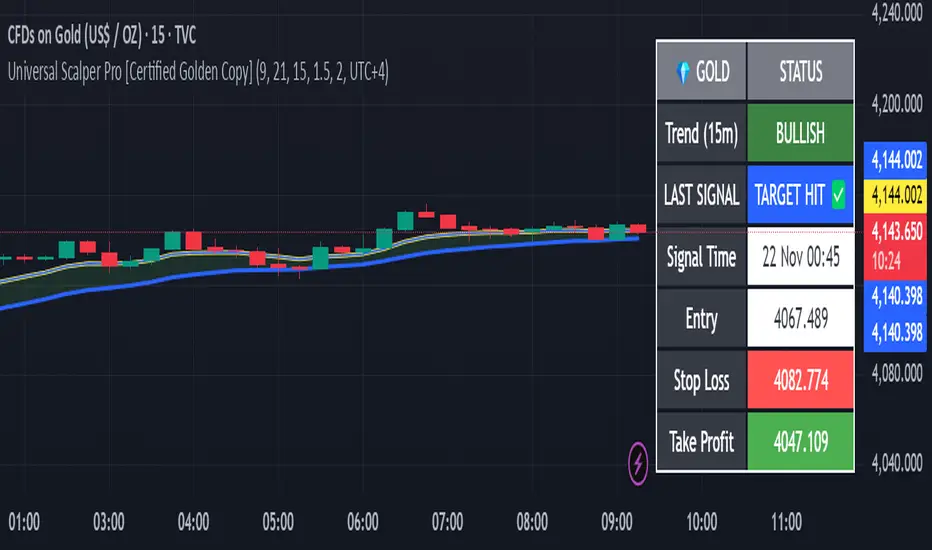Click the 05:00 time axis label
This screenshot has height=550, width=932.
(278, 522)
